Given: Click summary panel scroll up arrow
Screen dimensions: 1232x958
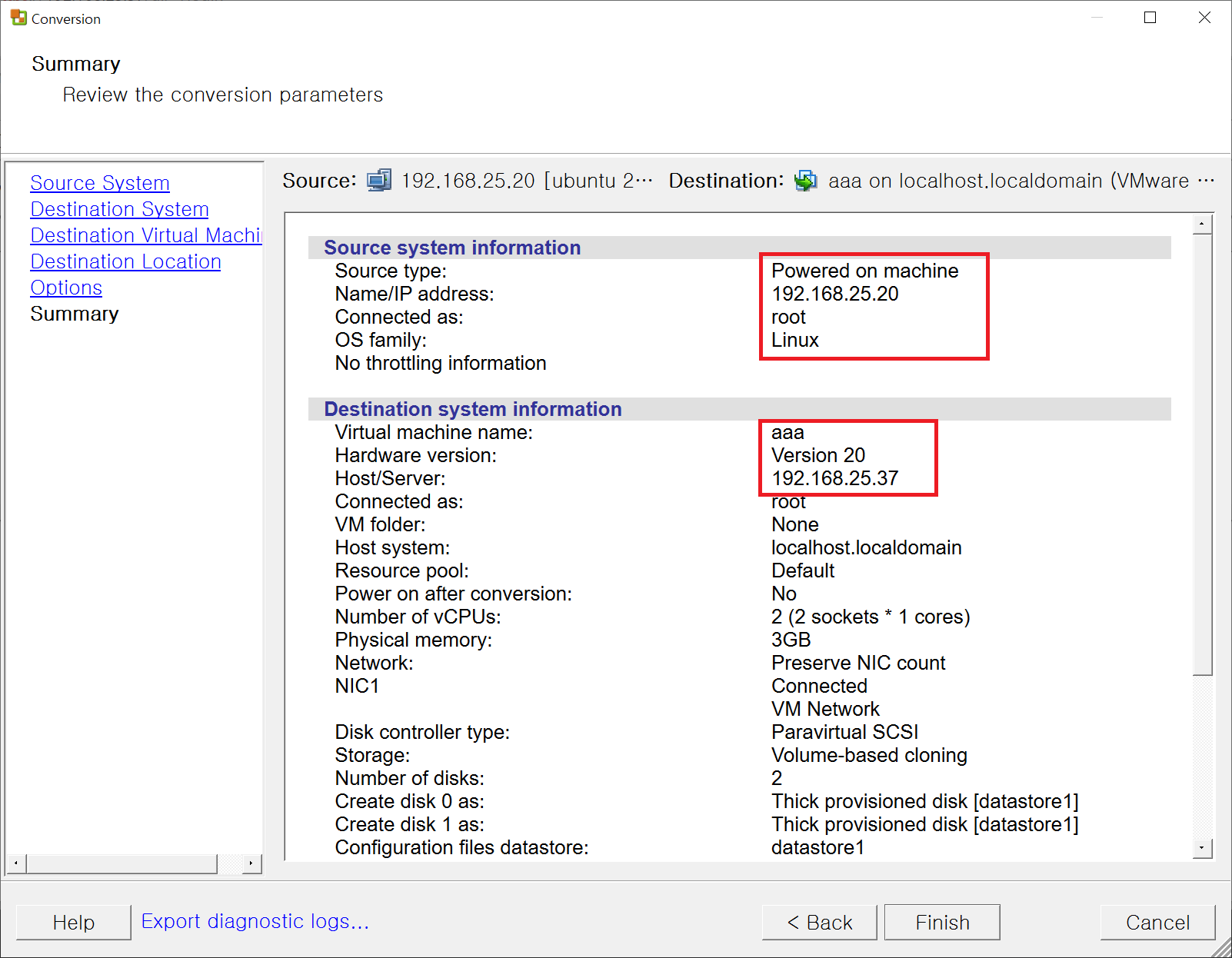Looking at the screenshot, I should (x=1202, y=224).
